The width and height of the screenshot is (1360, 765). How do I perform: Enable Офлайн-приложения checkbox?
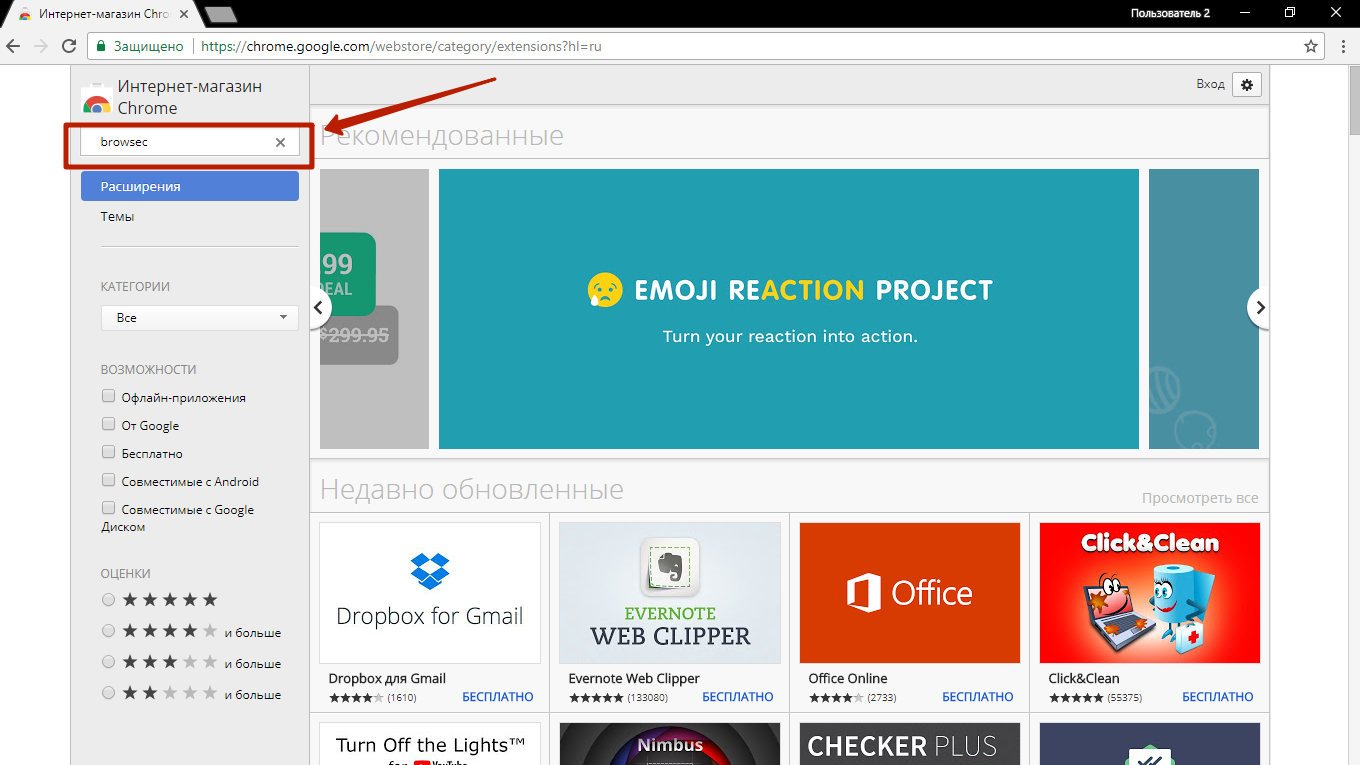click(108, 397)
